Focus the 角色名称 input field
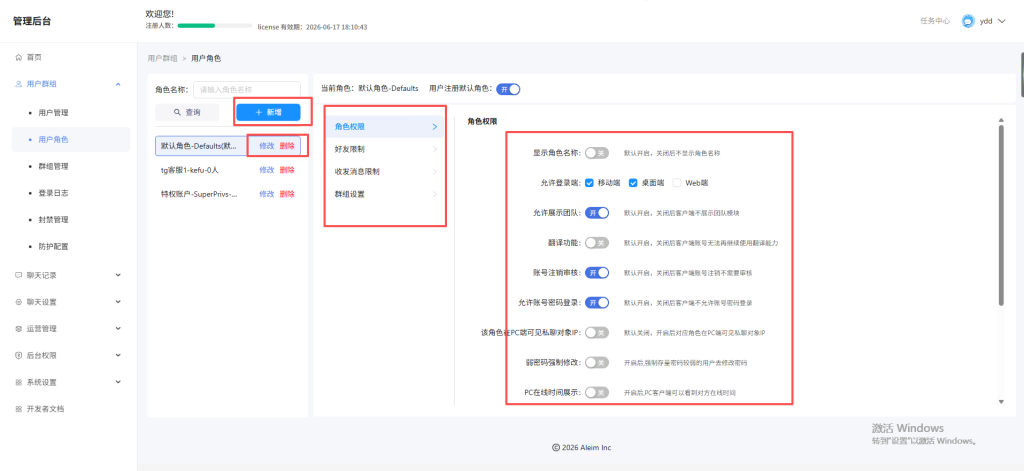 coord(247,89)
